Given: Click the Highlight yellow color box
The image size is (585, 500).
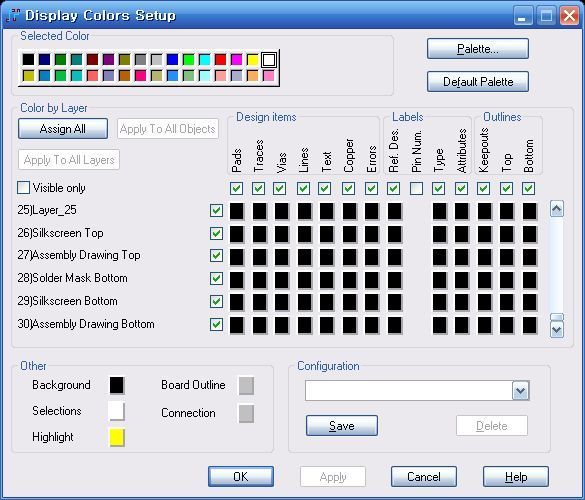Looking at the screenshot, I should click(x=117, y=437).
